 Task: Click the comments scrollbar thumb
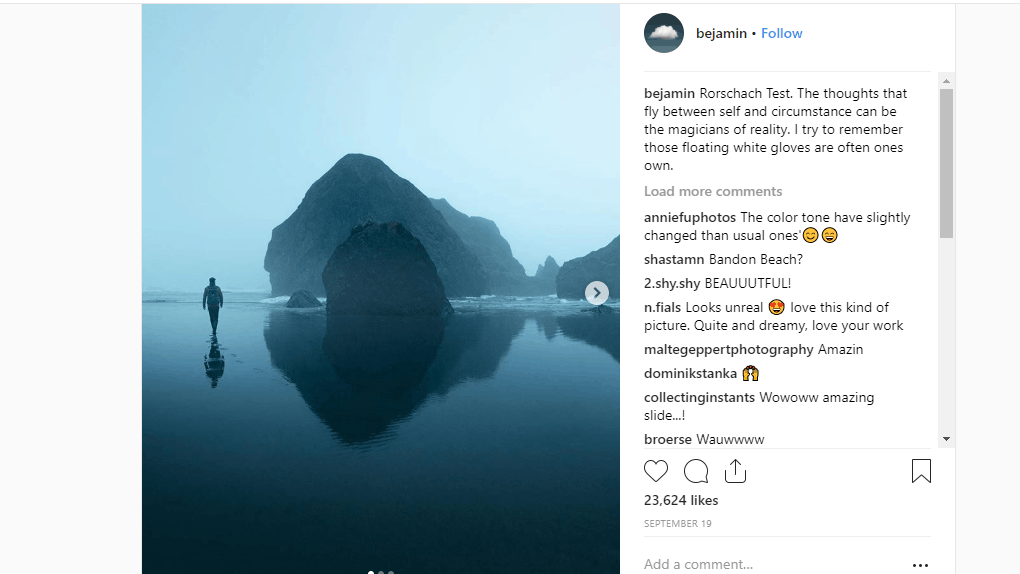946,160
